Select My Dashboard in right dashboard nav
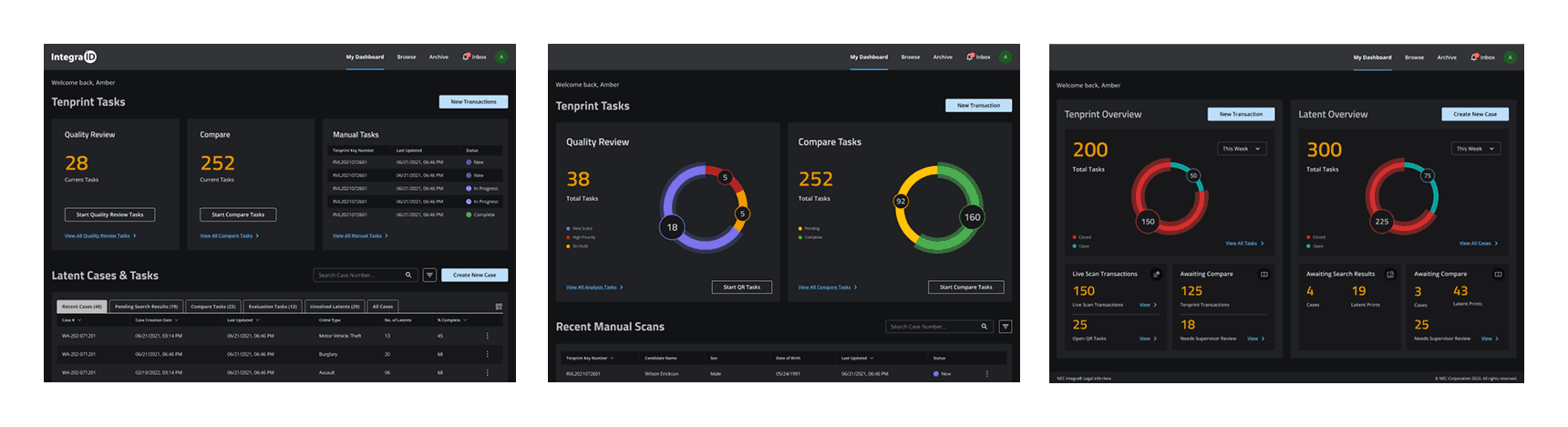Screen dimensions: 1568x427 coord(1372,57)
